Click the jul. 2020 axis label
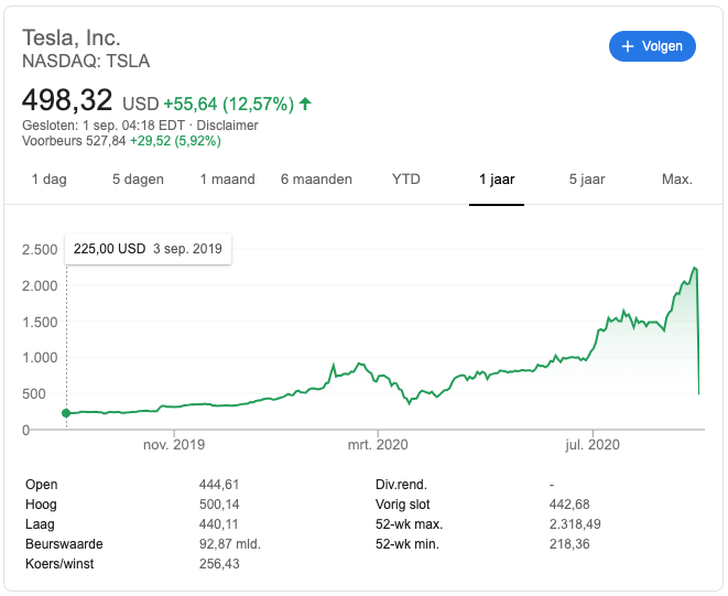 coord(592,445)
